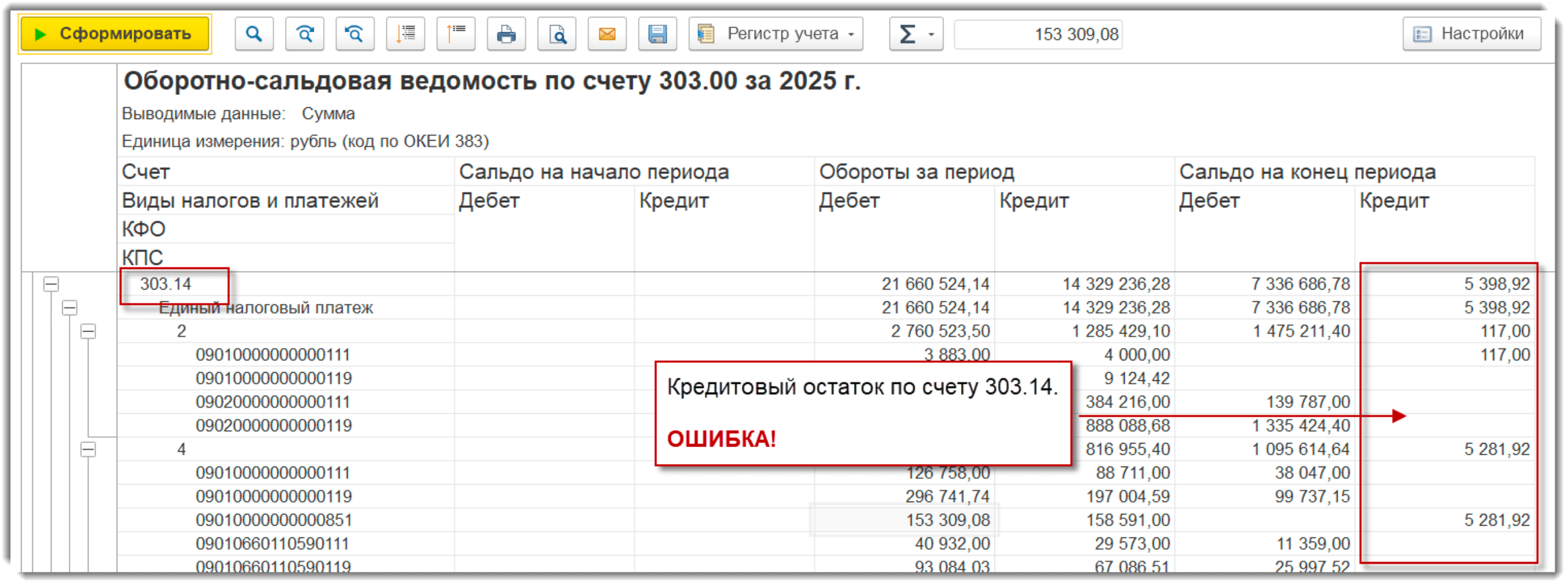Collapse the 303.14 account group
This screenshot has height=586, width=1568.
point(51,284)
